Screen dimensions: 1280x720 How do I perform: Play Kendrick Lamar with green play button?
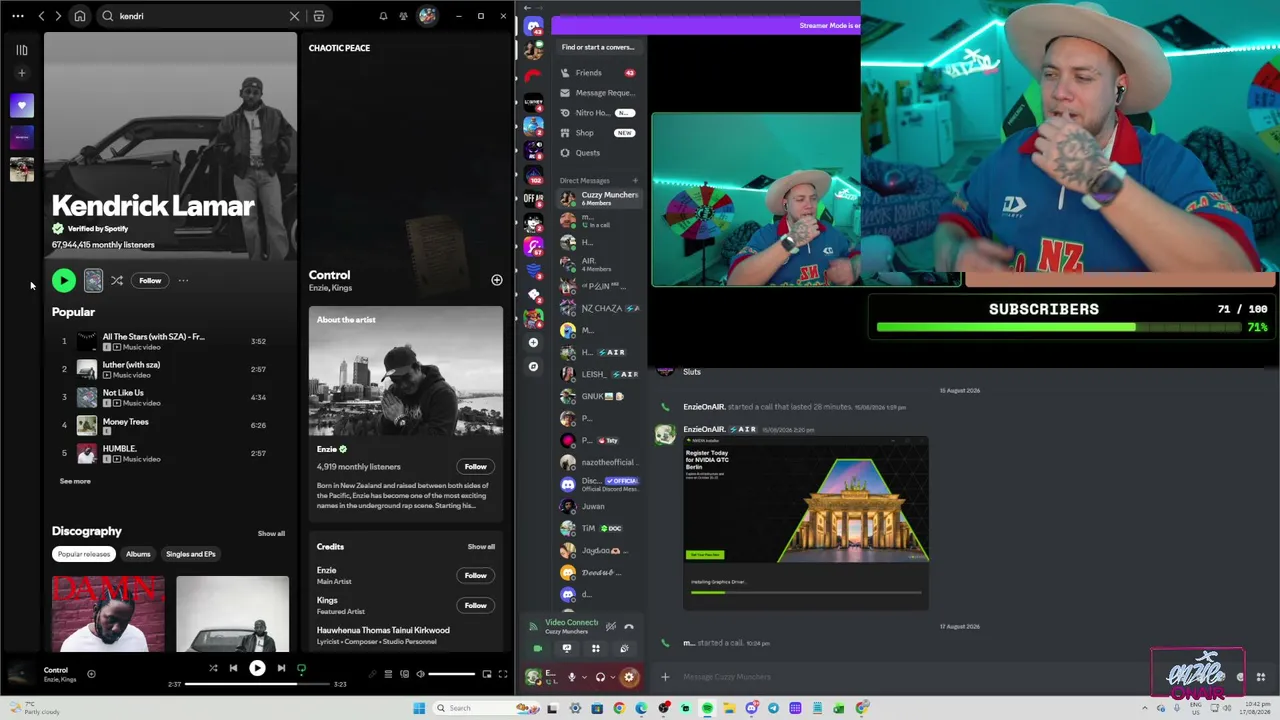tap(63, 281)
